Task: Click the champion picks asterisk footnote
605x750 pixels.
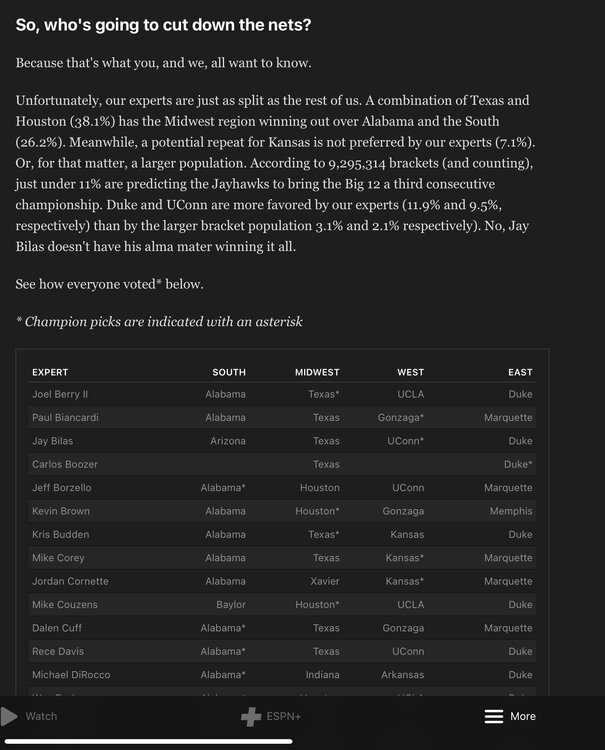Action: pyautogui.click(x=159, y=321)
